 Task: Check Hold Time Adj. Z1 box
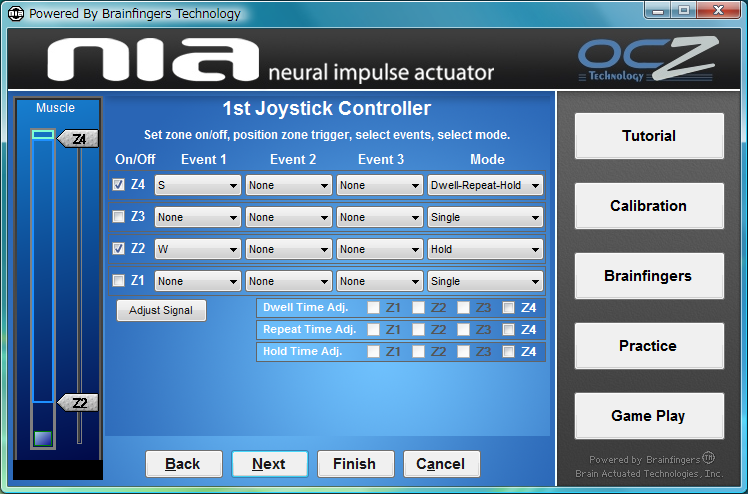pyautogui.click(x=374, y=351)
